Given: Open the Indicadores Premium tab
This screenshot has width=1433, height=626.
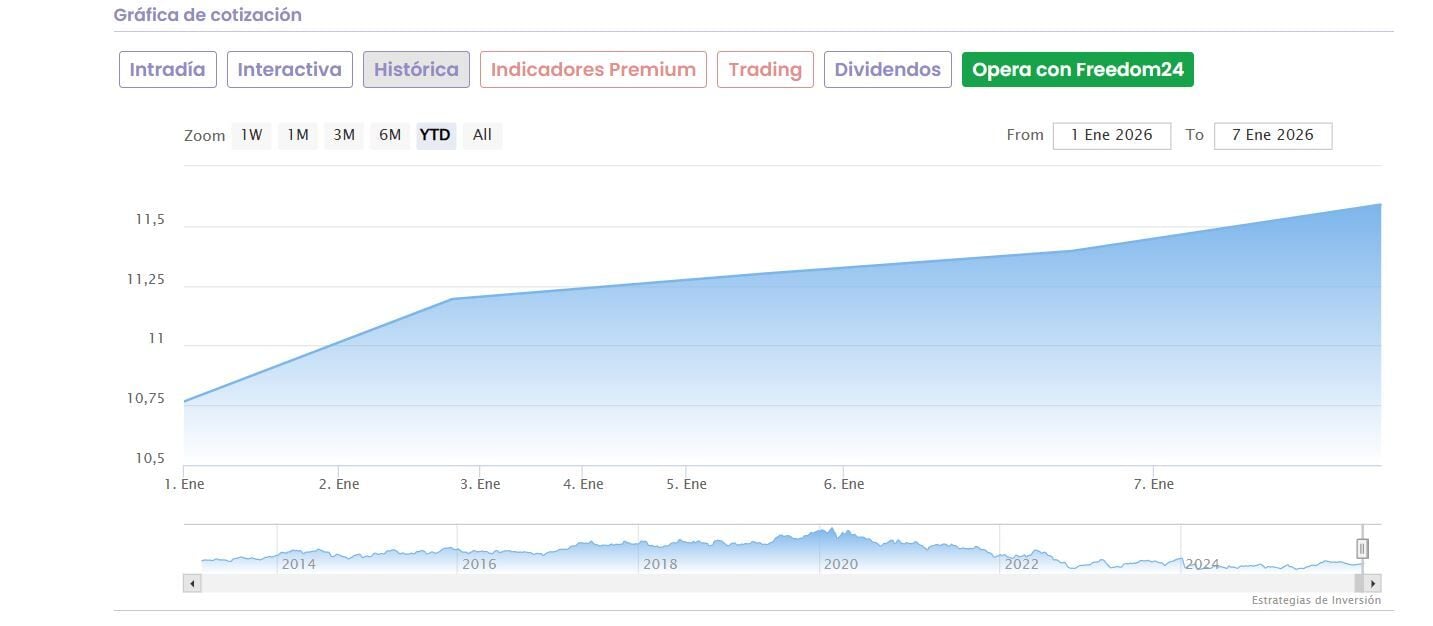Looking at the screenshot, I should pos(593,70).
